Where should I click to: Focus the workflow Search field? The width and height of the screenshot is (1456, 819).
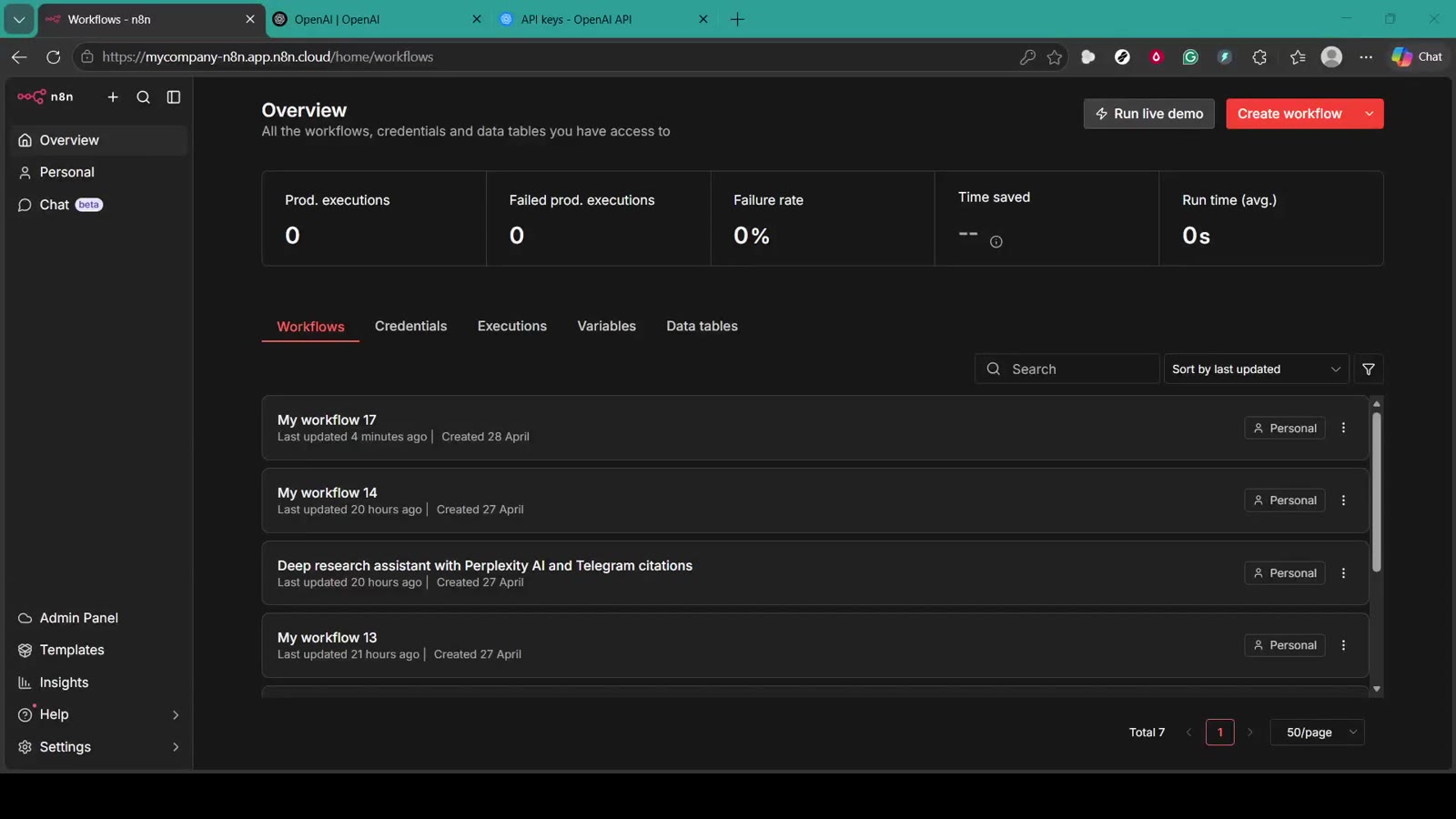click(1067, 369)
